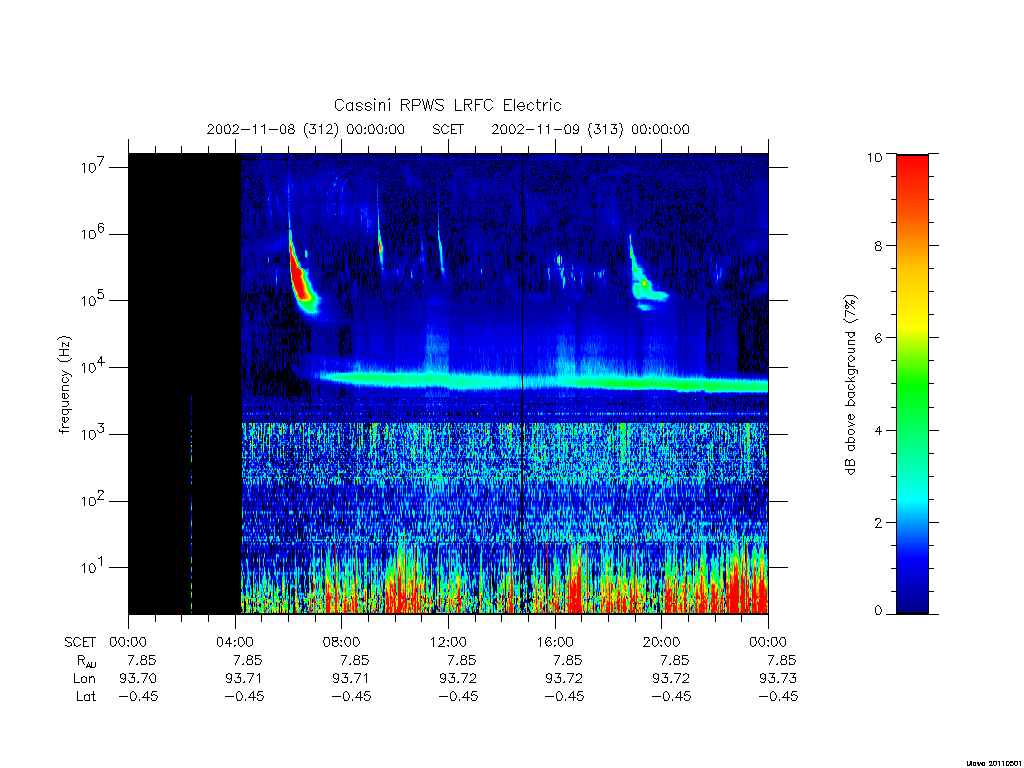Click the "SCET" row label below the plot

pos(80,642)
